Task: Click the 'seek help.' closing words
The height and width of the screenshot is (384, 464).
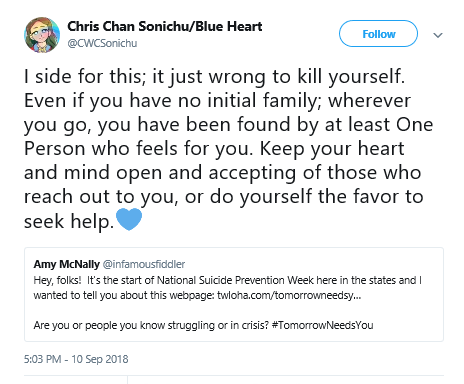Action: click(x=69, y=221)
